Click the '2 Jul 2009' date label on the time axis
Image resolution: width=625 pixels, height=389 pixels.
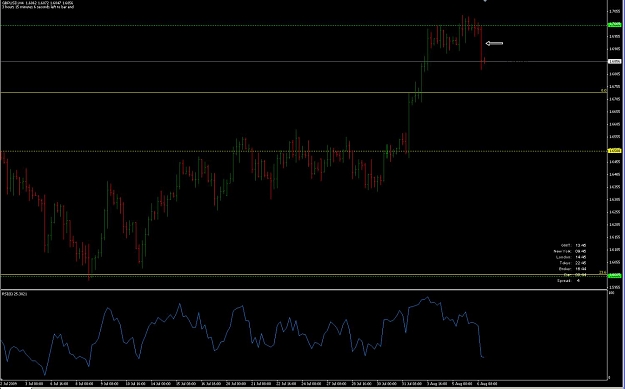[x=9, y=383]
